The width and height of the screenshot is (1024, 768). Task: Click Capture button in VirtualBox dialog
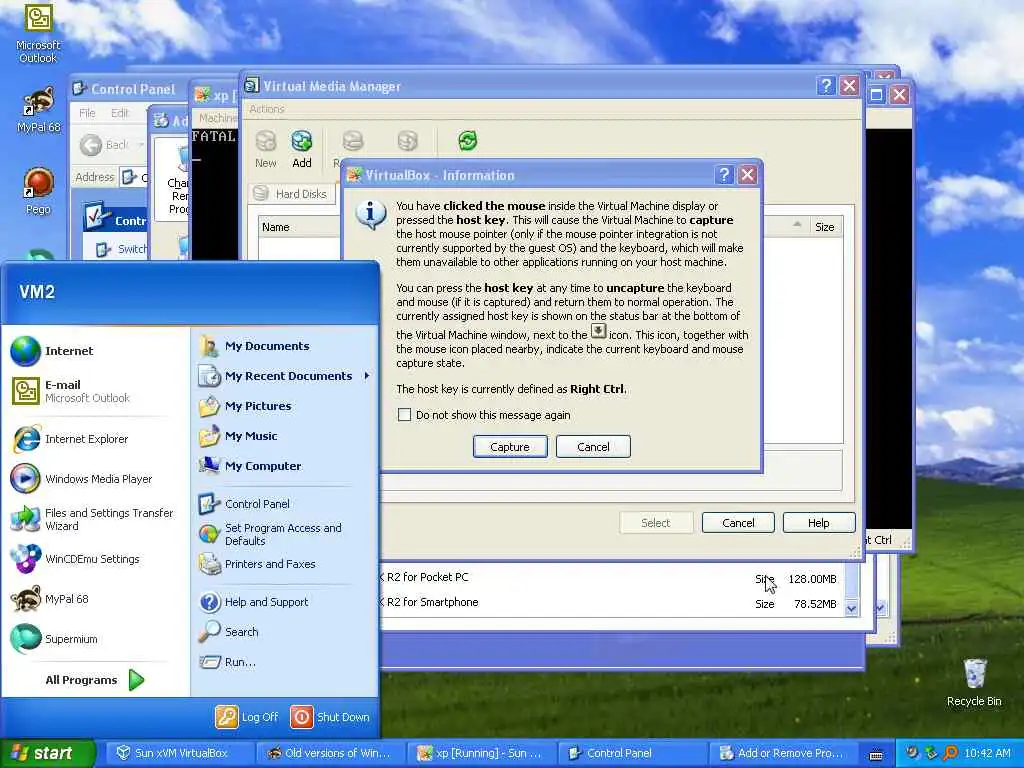[x=510, y=447]
